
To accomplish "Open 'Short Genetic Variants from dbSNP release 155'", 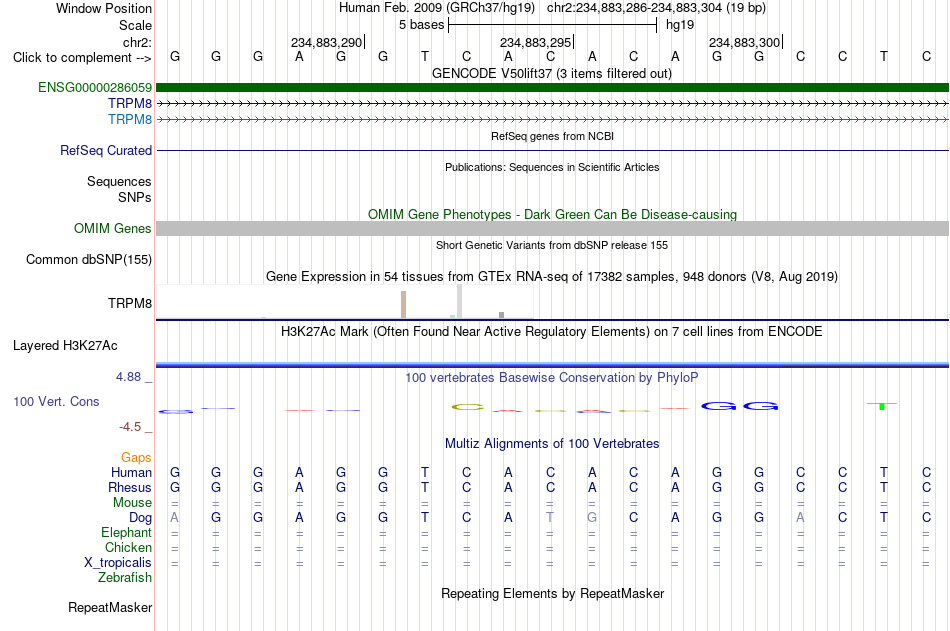I will click(x=552, y=245).
